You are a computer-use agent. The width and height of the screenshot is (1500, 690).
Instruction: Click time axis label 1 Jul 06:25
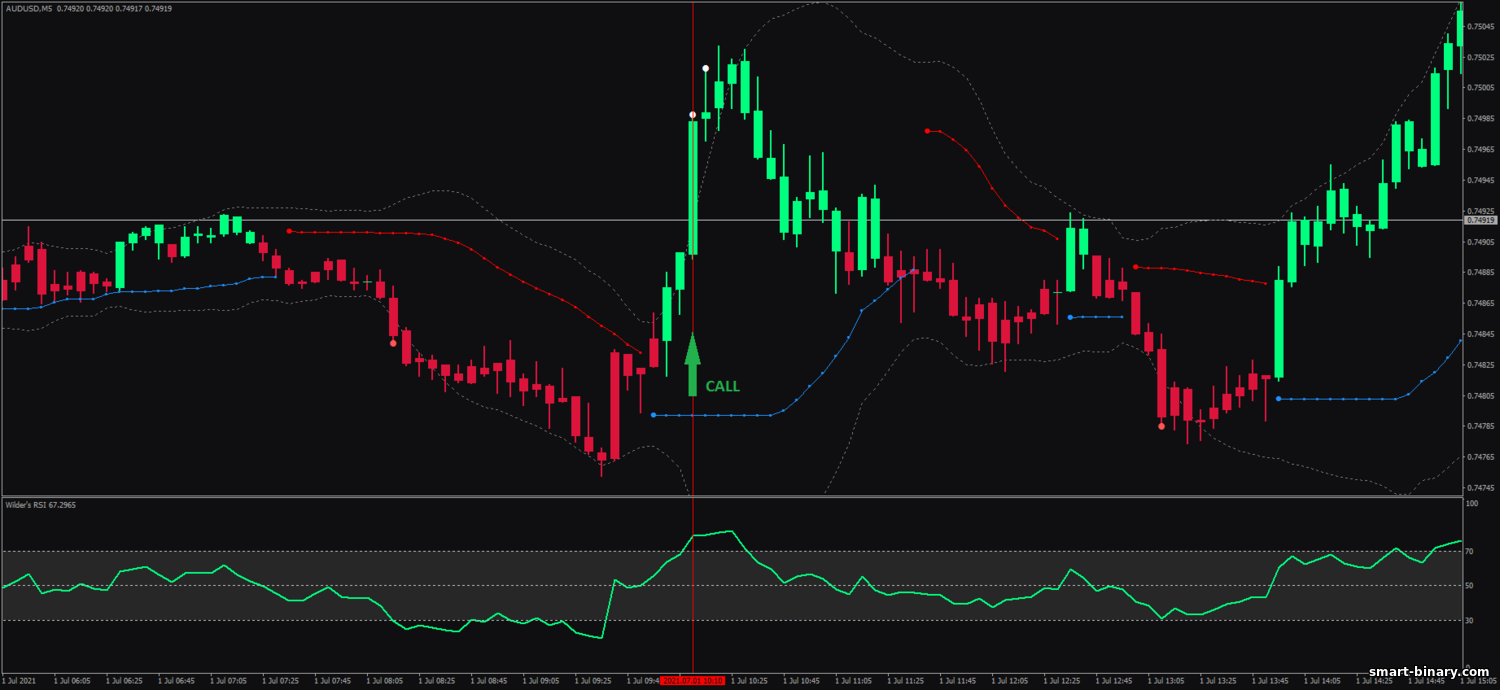tap(124, 681)
